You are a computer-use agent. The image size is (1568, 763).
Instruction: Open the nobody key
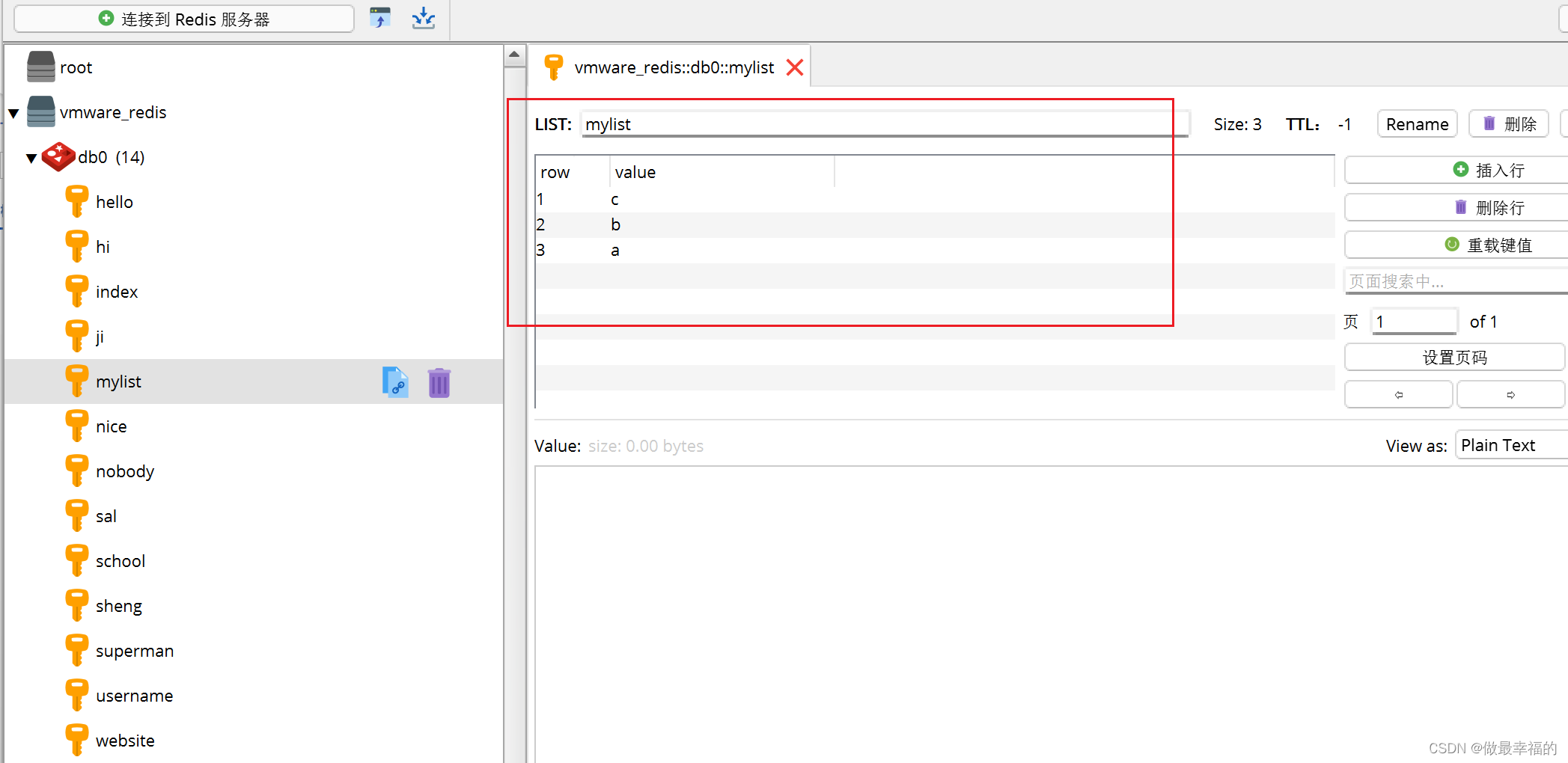coord(125,471)
